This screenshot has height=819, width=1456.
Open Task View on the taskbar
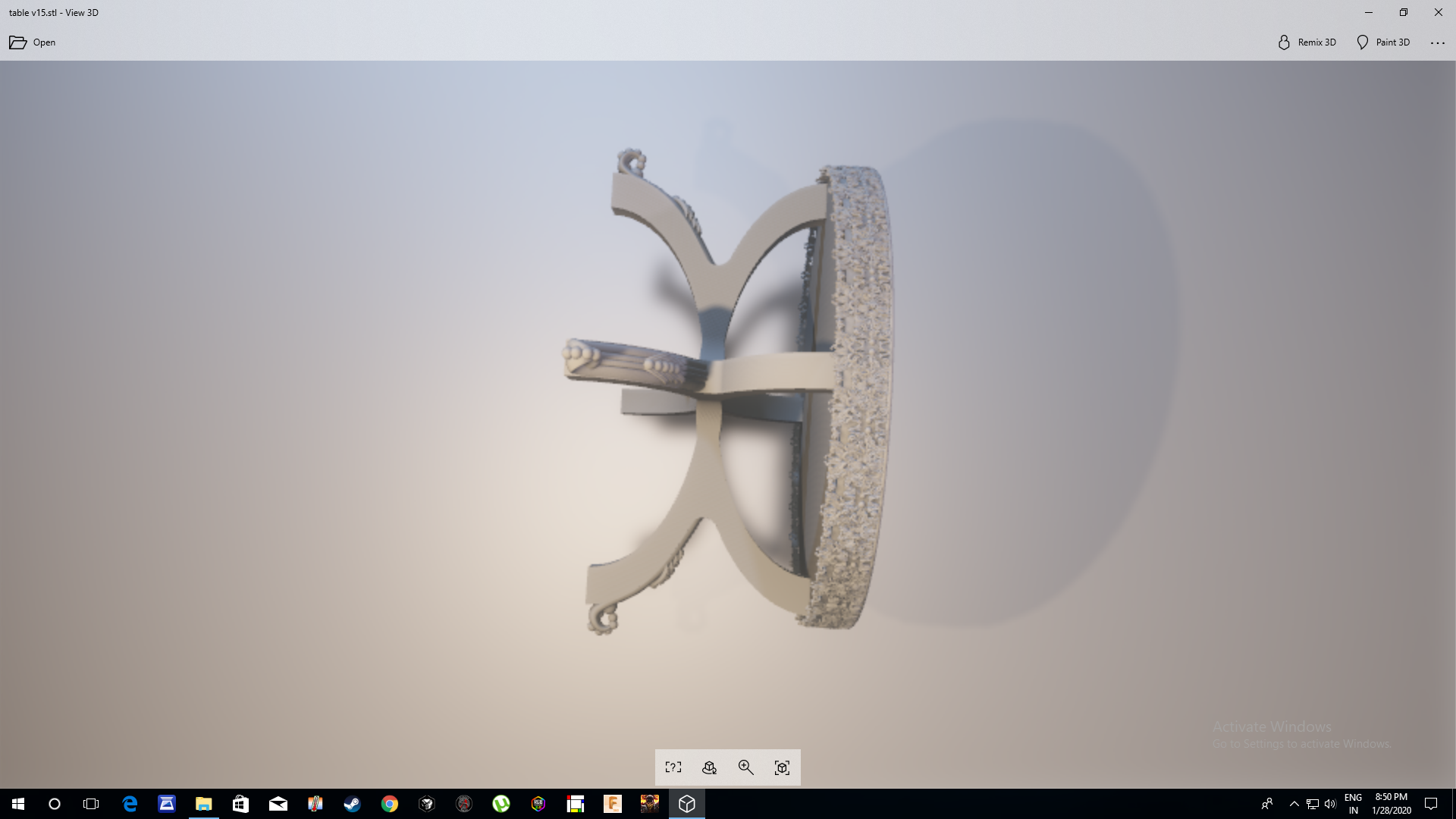coord(91,804)
